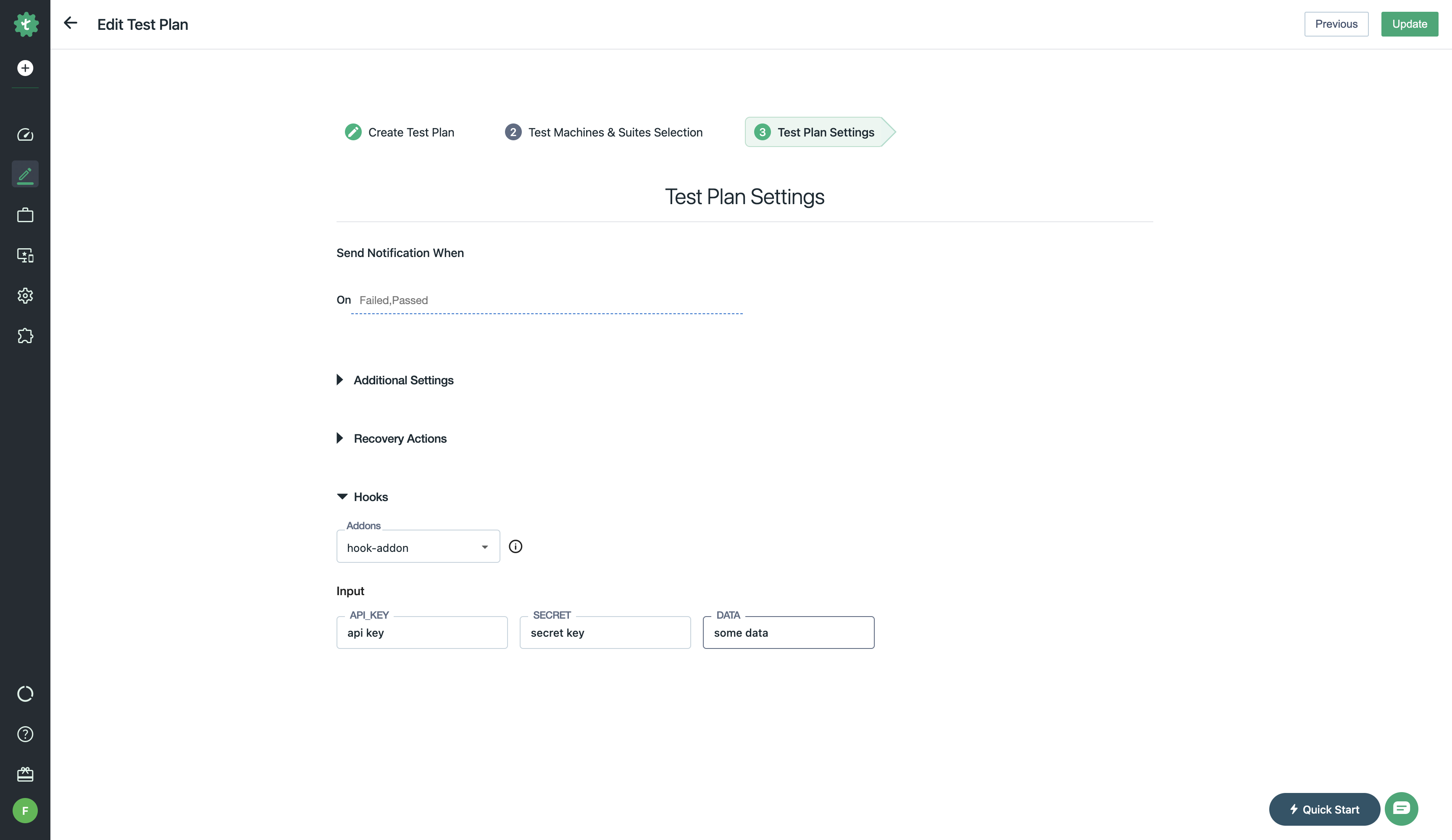Viewport: 1452px width, 840px height.
Task: Expand Recovery Actions section
Action: coord(400,438)
